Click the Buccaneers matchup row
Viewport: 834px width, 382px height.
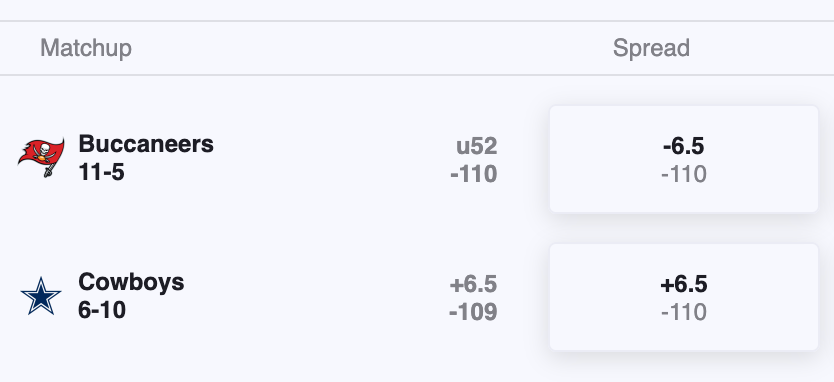pyautogui.click(x=417, y=159)
